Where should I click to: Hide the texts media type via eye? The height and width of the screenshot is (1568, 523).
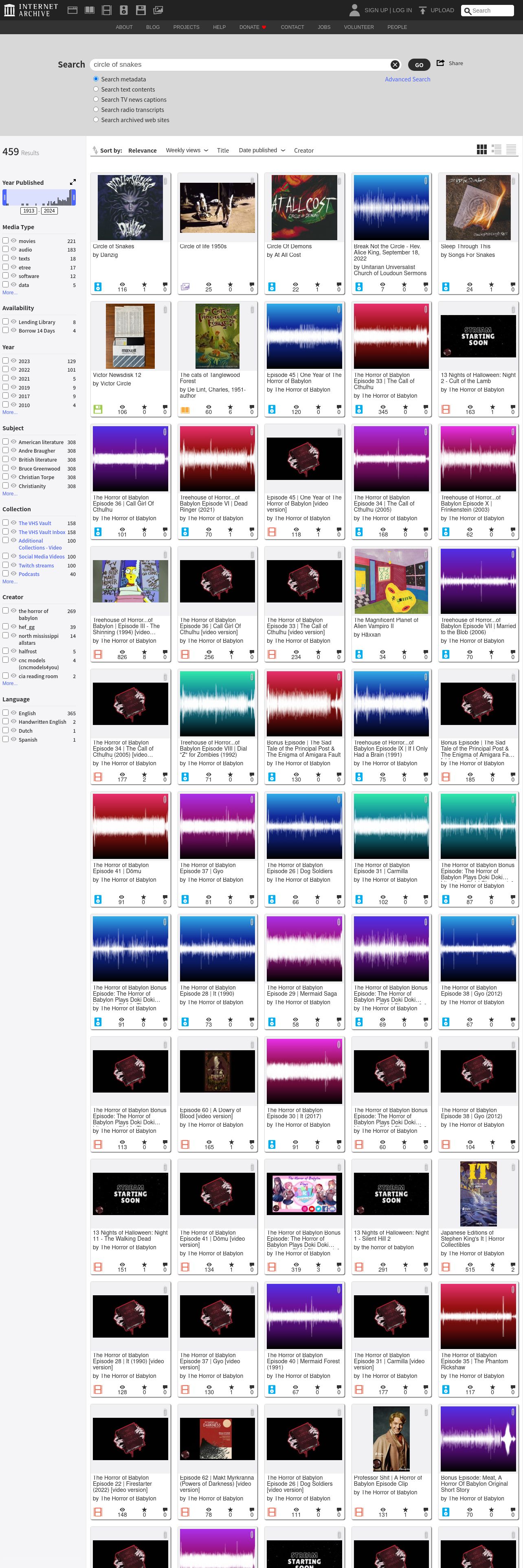point(13,258)
